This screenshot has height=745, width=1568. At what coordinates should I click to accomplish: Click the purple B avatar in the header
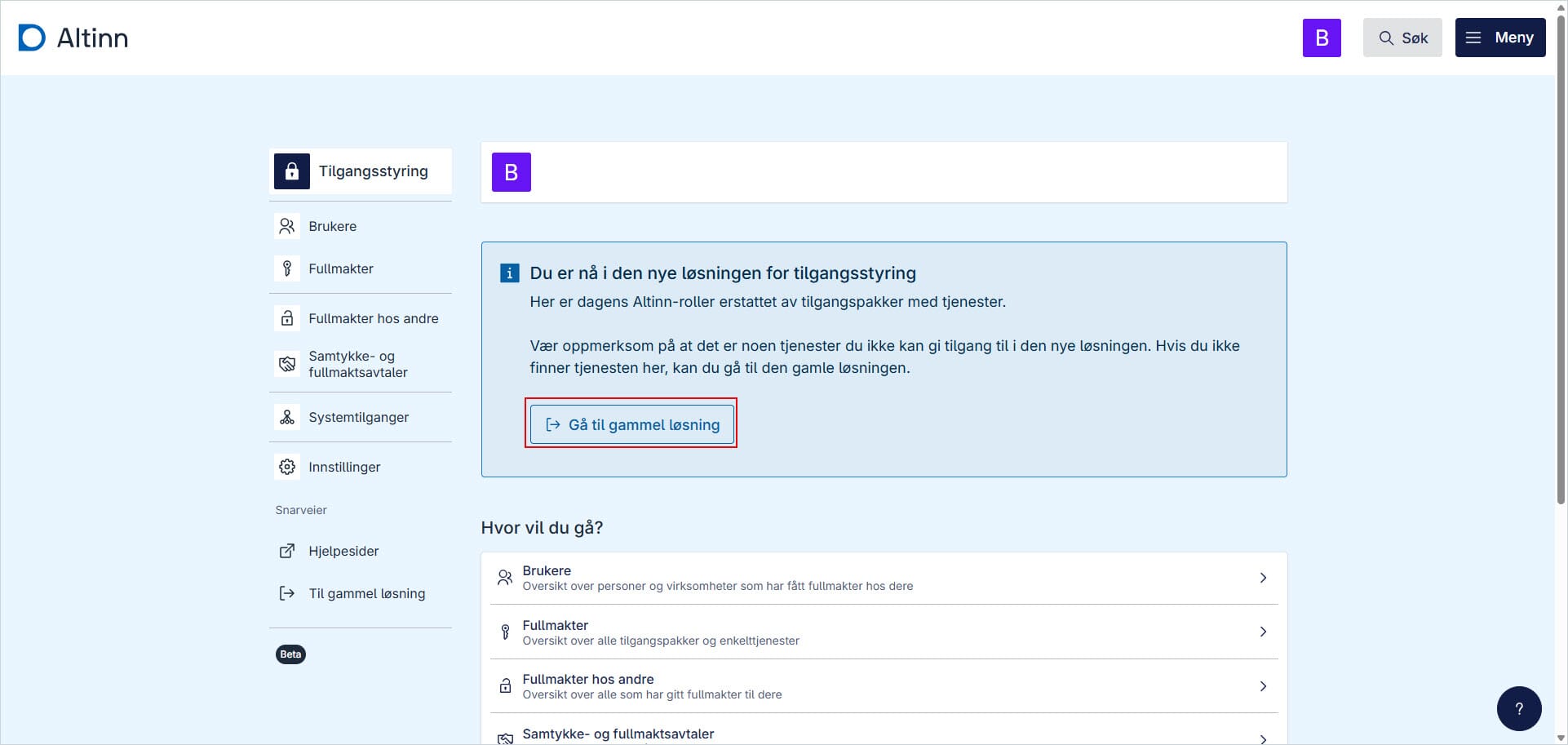pyautogui.click(x=1321, y=38)
